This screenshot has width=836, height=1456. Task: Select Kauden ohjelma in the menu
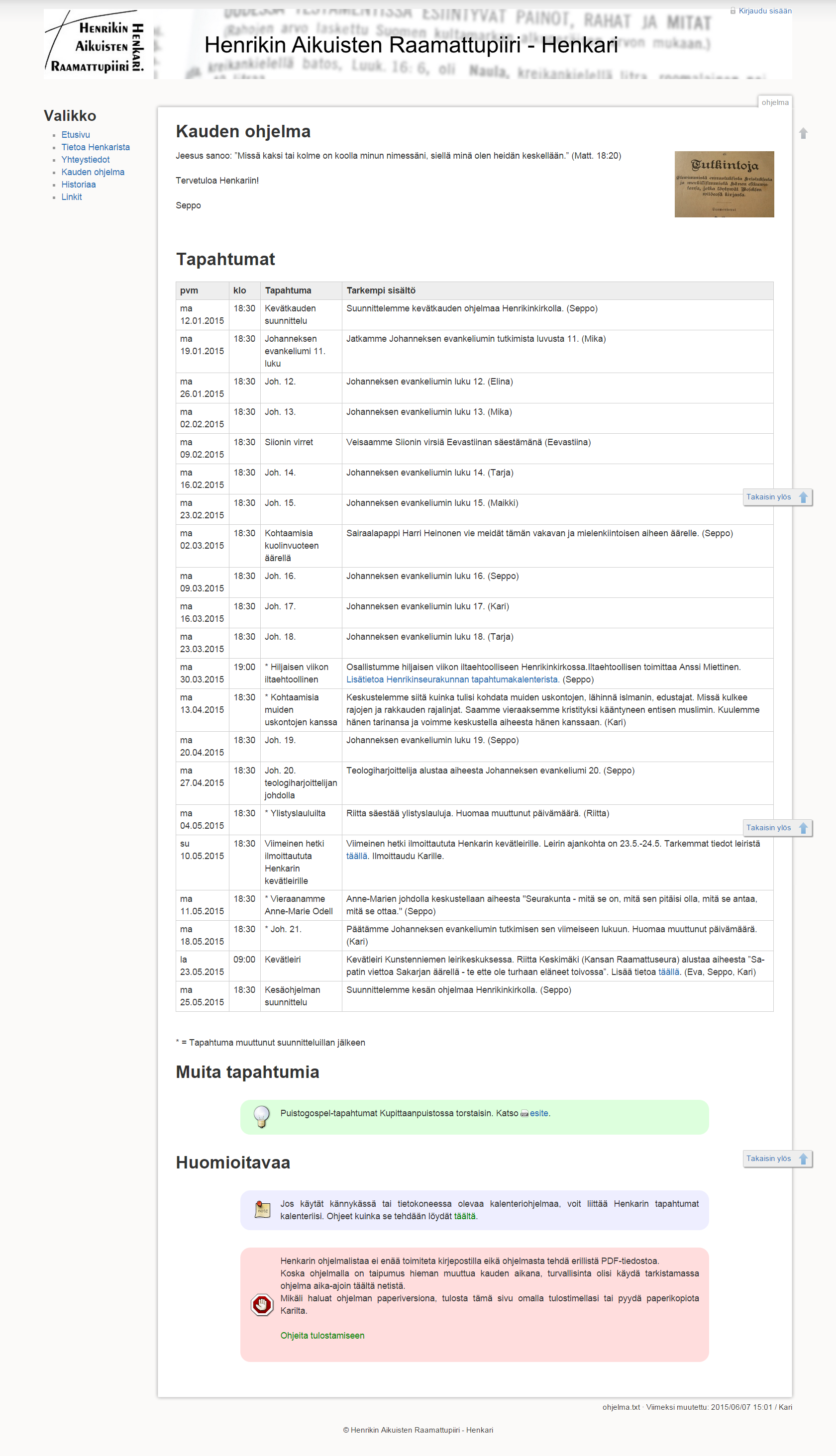[x=93, y=172]
